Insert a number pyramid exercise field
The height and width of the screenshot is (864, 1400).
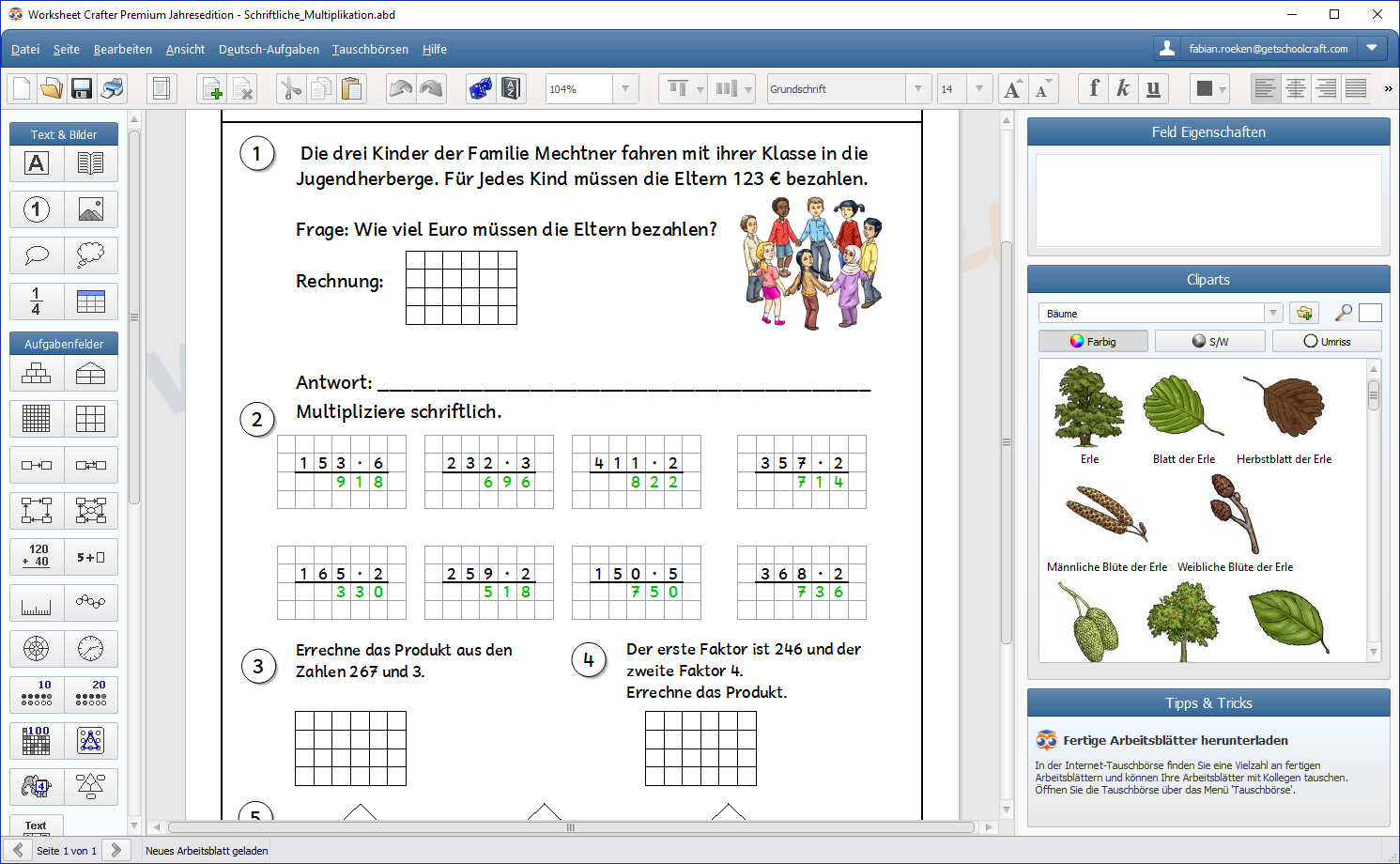tap(37, 374)
